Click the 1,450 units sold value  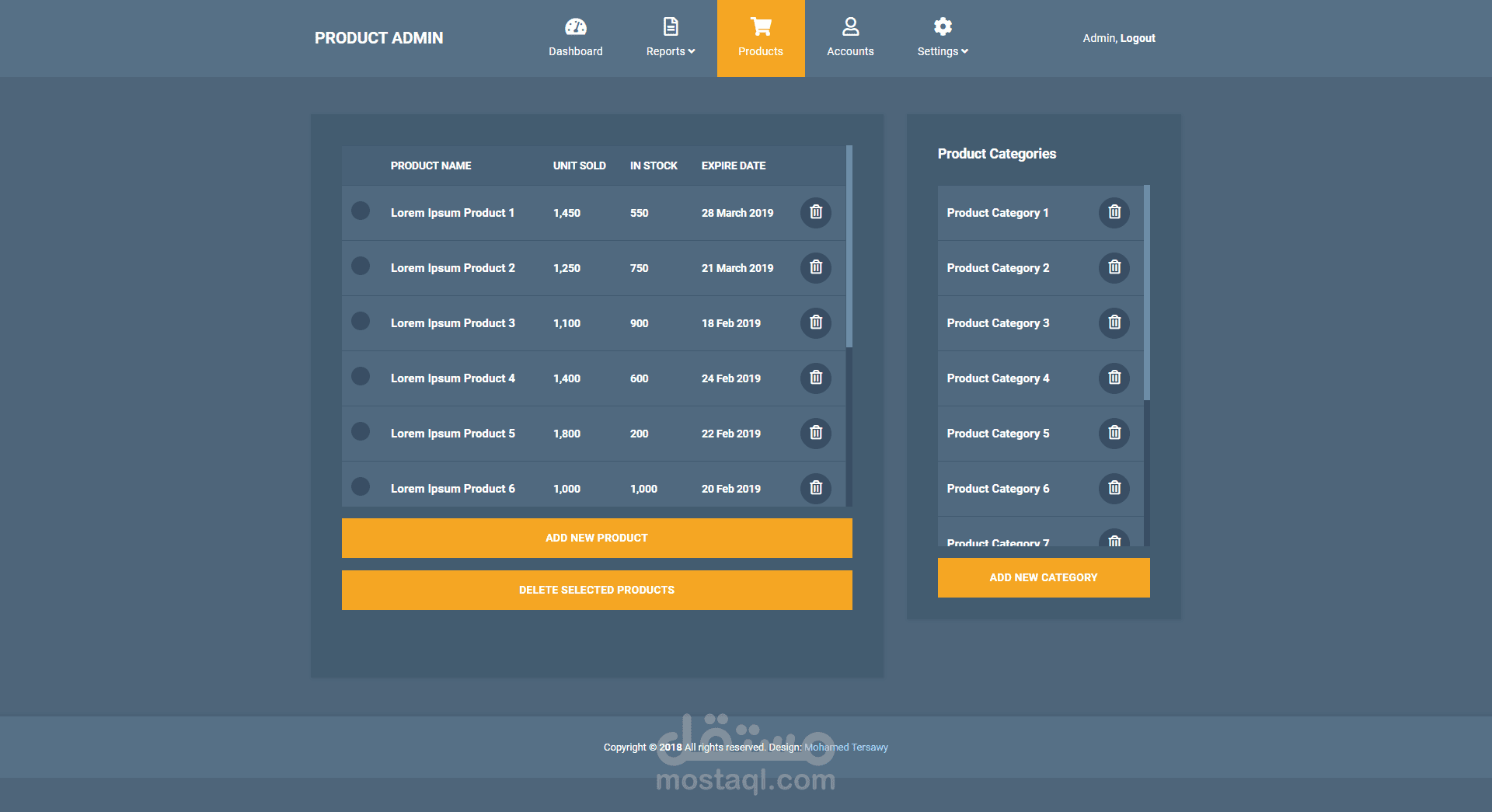click(x=566, y=213)
